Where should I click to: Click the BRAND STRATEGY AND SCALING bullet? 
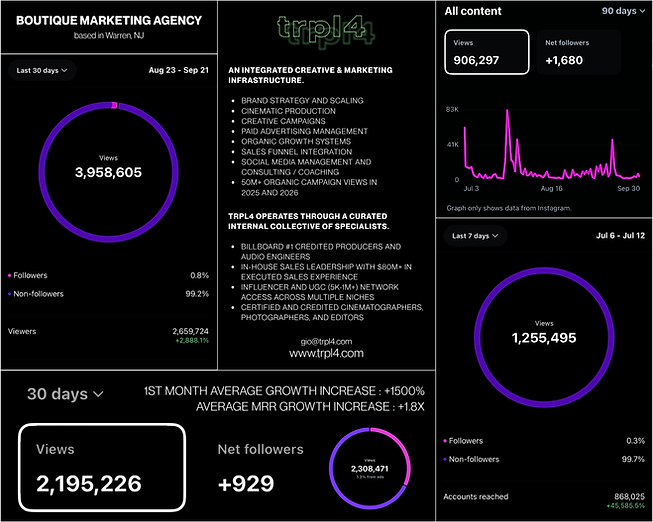click(302, 101)
